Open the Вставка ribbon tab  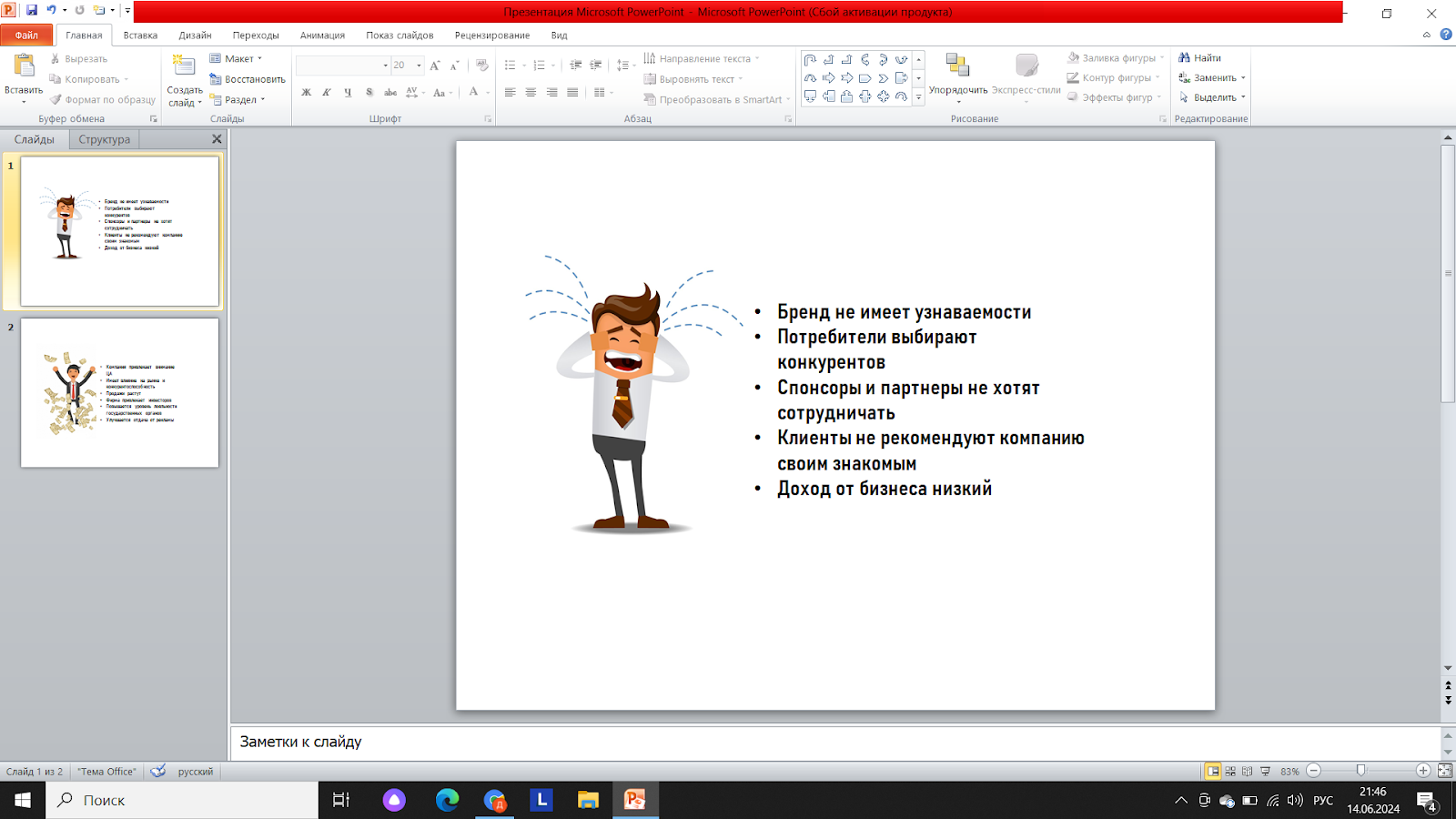tap(140, 35)
